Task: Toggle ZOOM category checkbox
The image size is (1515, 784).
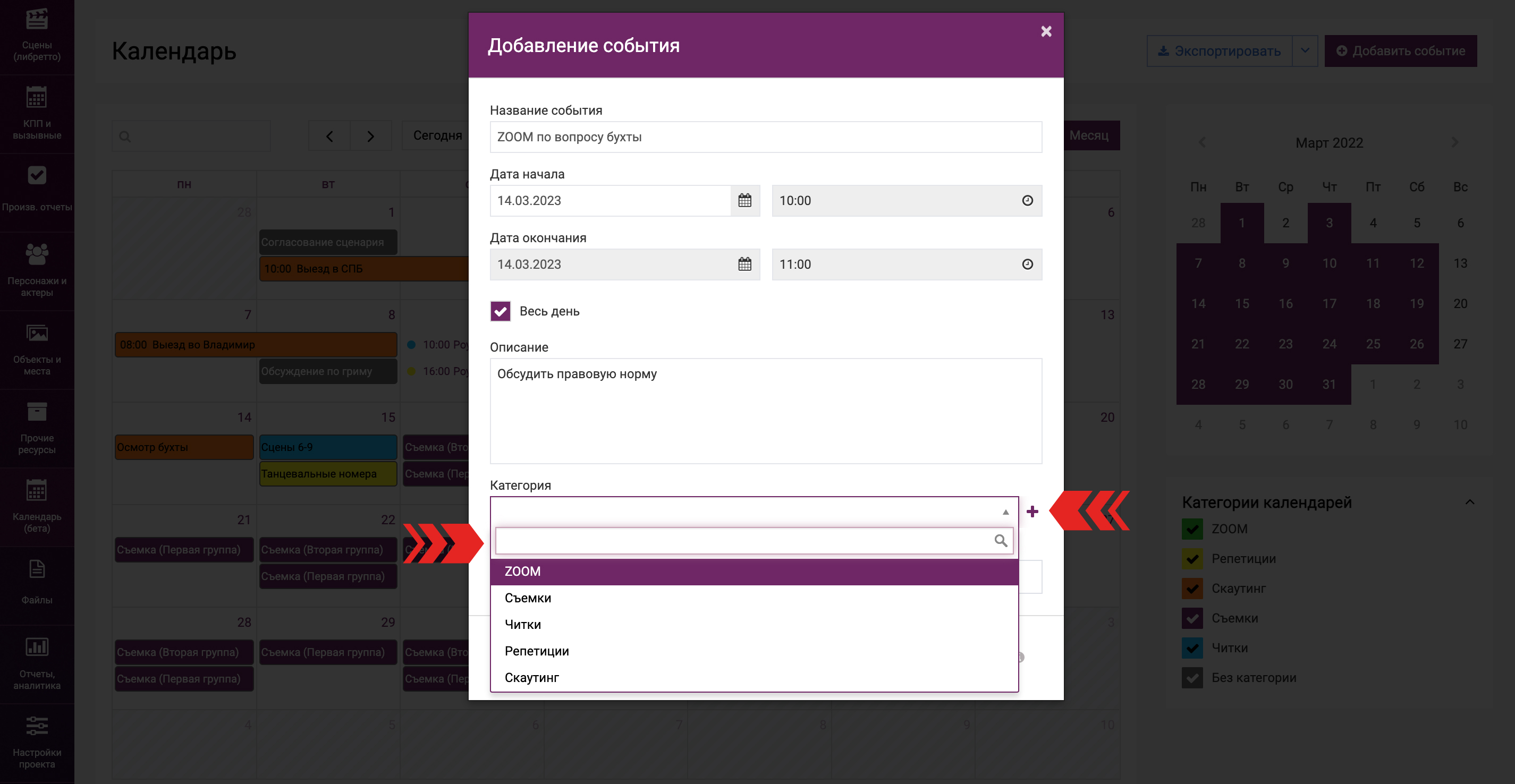Action: [1192, 529]
